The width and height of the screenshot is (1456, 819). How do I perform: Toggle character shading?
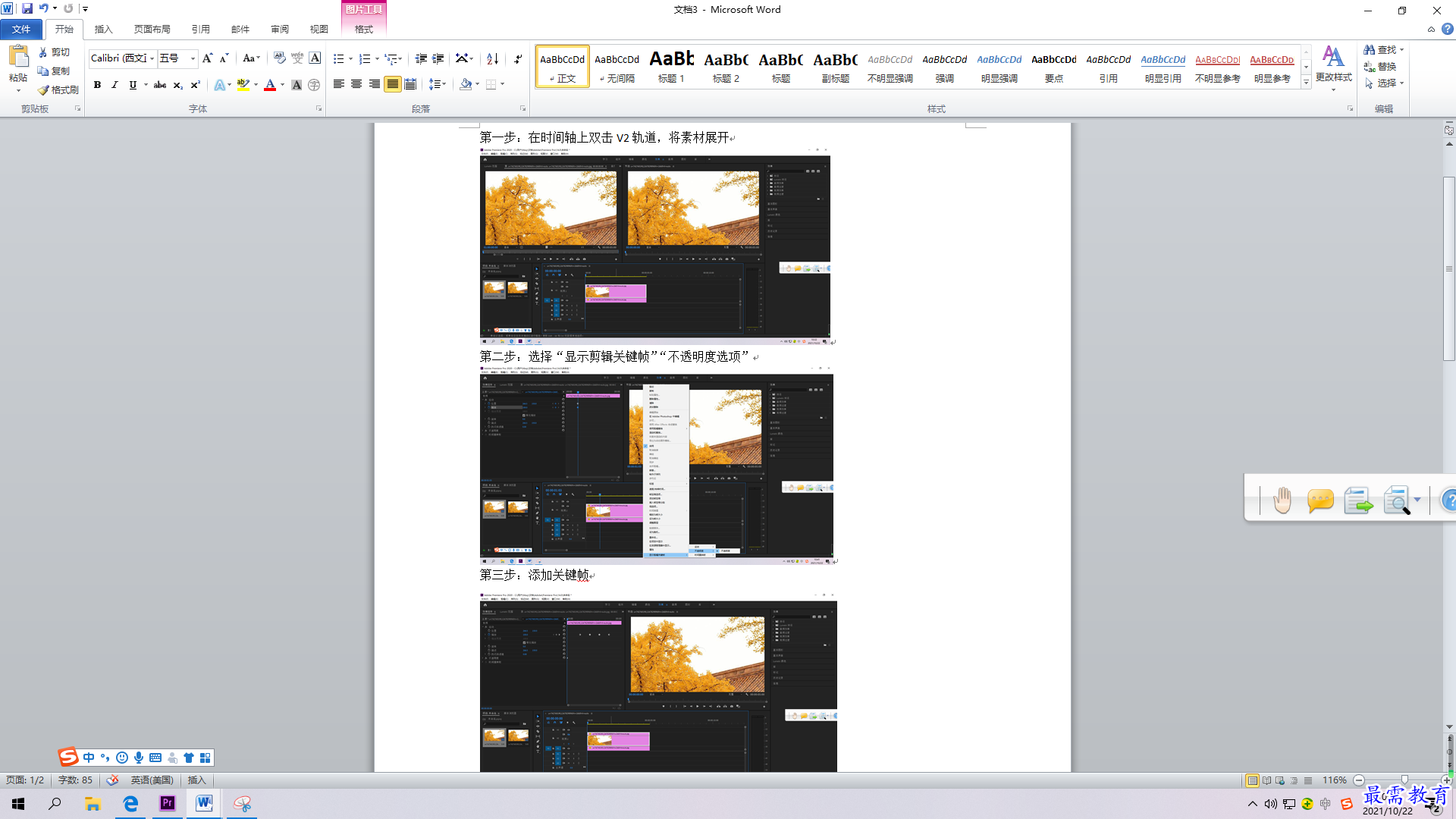click(x=297, y=85)
